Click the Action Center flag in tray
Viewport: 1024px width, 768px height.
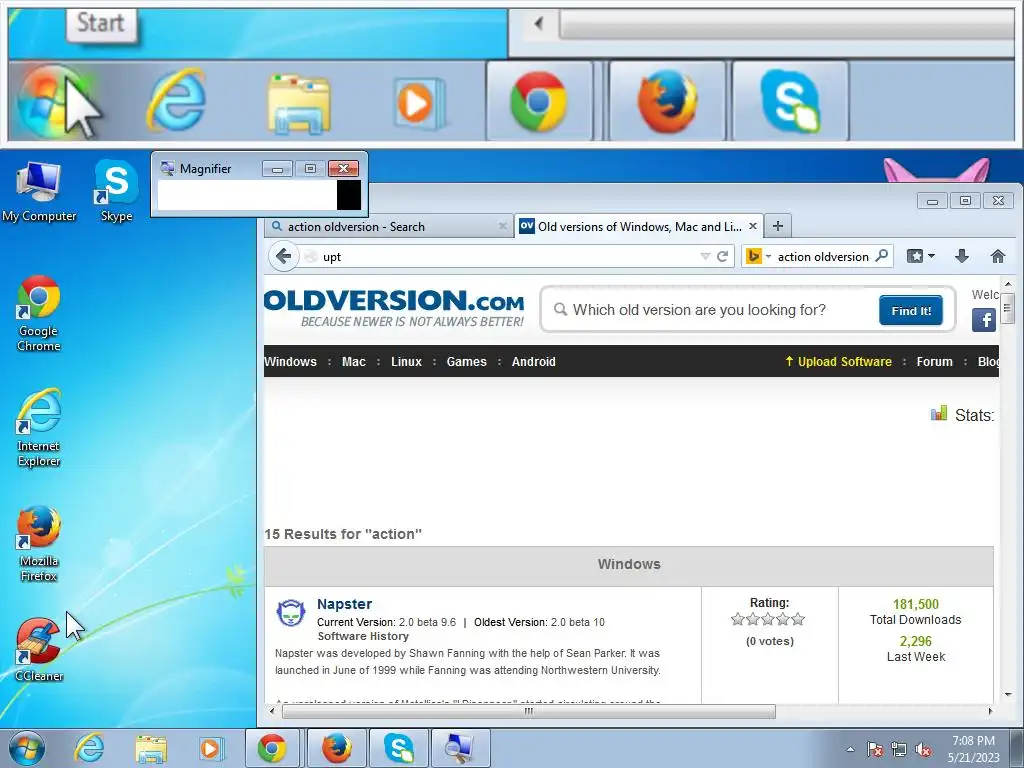click(x=874, y=749)
